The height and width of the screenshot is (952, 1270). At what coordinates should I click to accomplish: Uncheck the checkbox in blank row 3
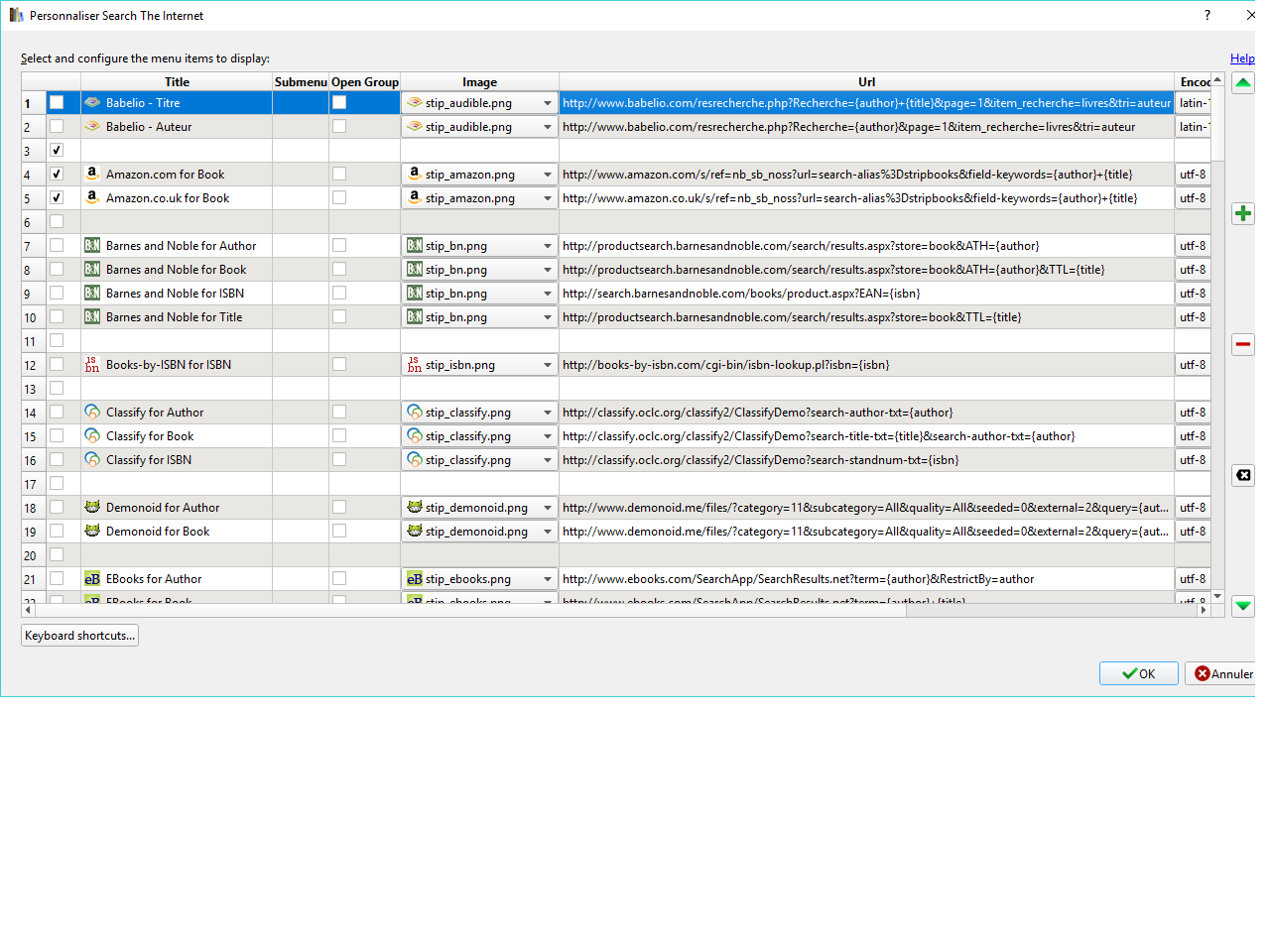pyautogui.click(x=57, y=150)
